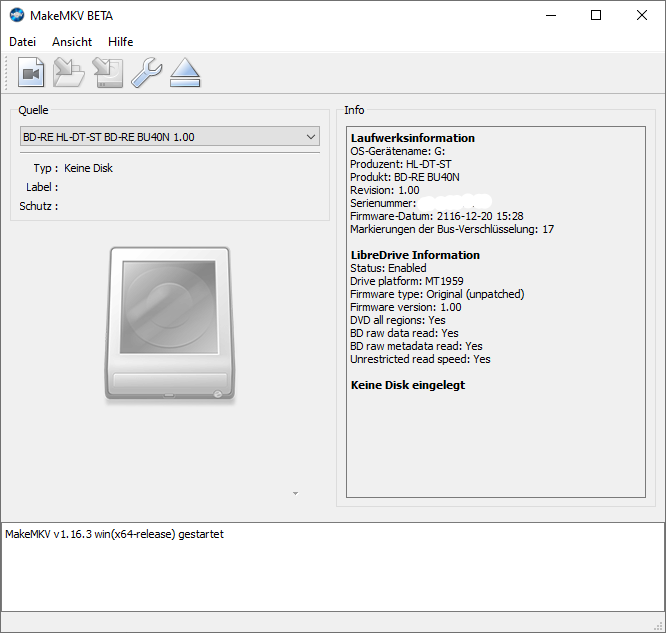Click the 'Label :' field label
Screen dimensions: 666x633
(42, 187)
